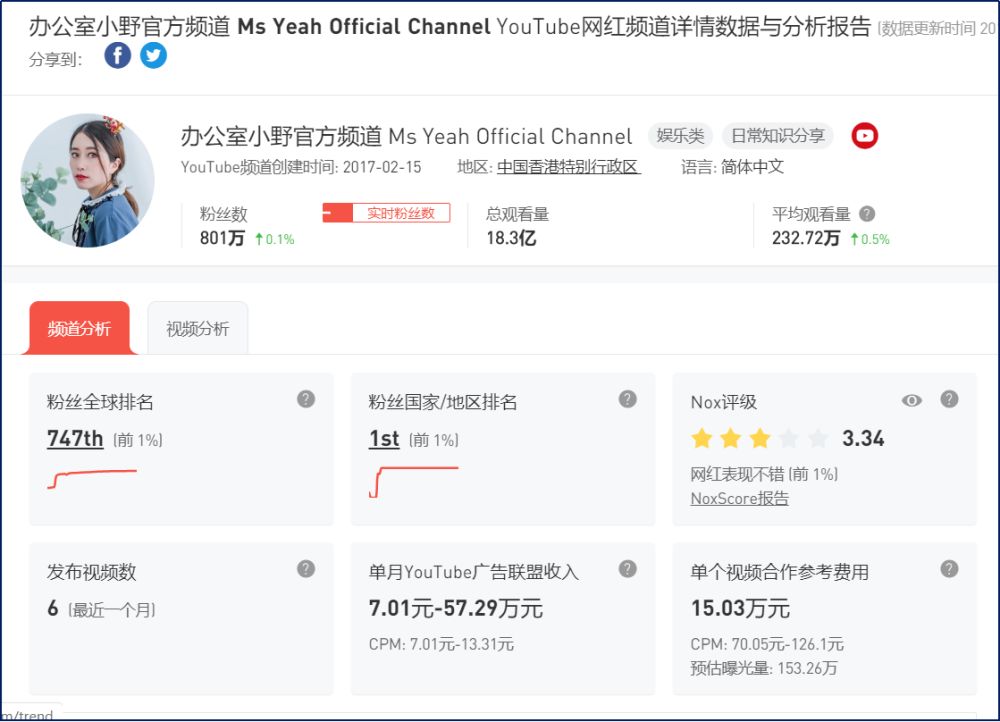Click the global ranking trend sparkline
This screenshot has height=722, width=1000.
coord(92,479)
